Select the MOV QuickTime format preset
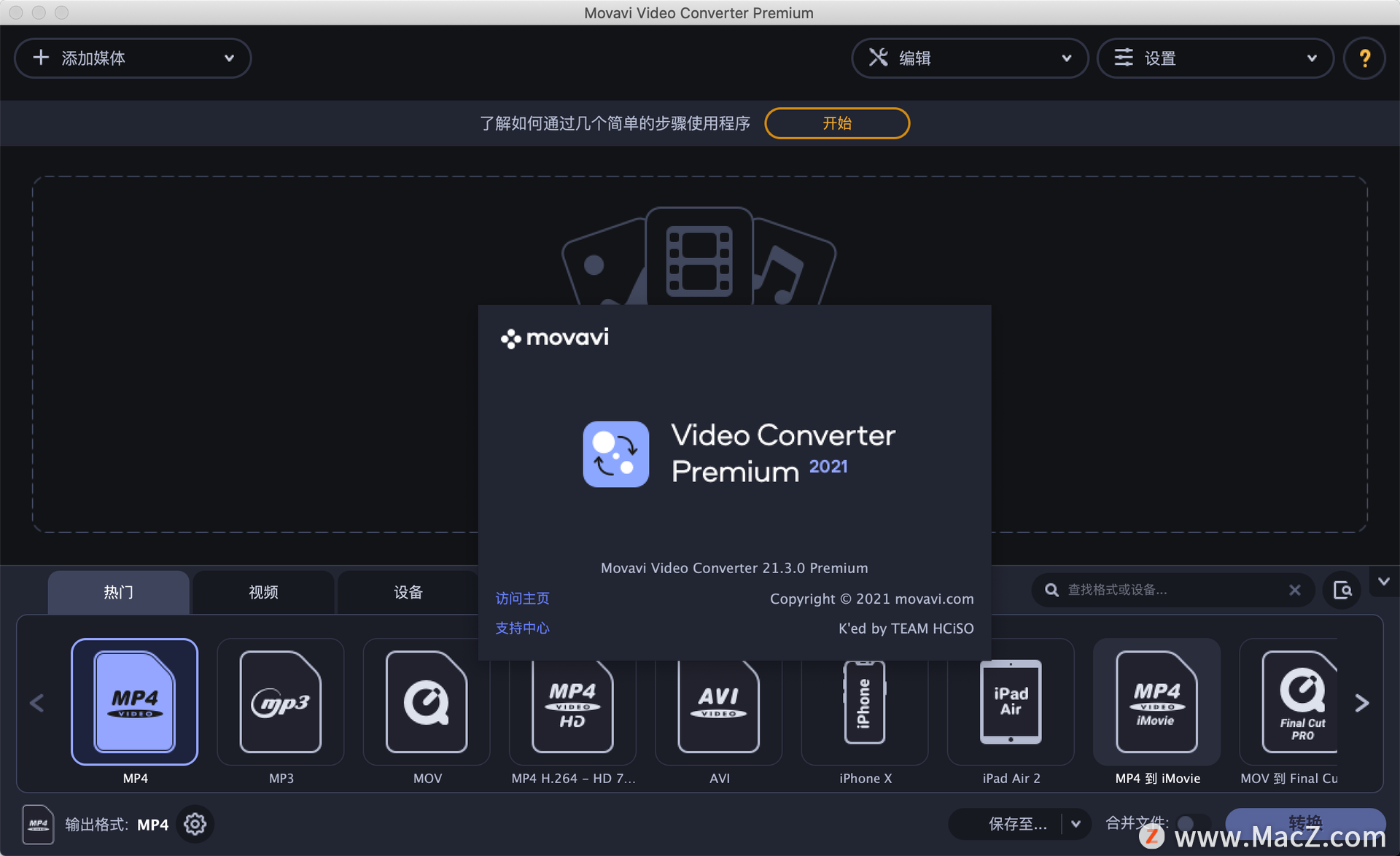The image size is (1400, 856). [427, 701]
